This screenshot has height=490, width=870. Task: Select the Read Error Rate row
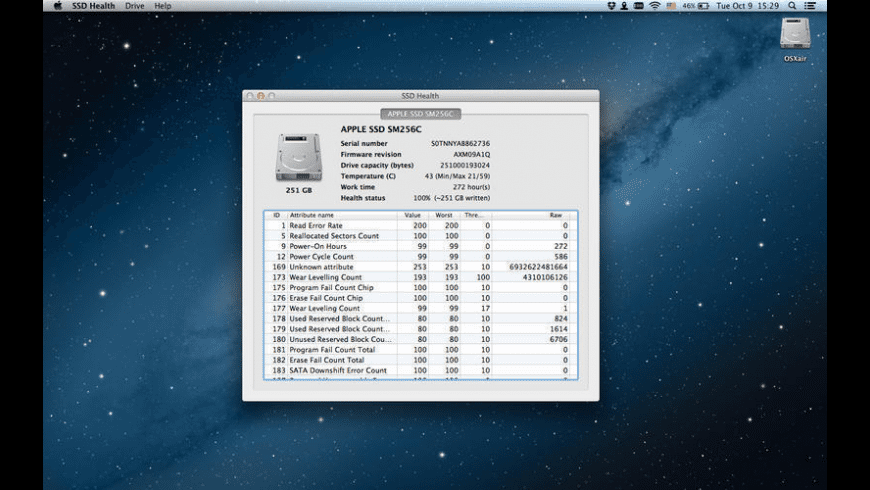tap(421, 226)
